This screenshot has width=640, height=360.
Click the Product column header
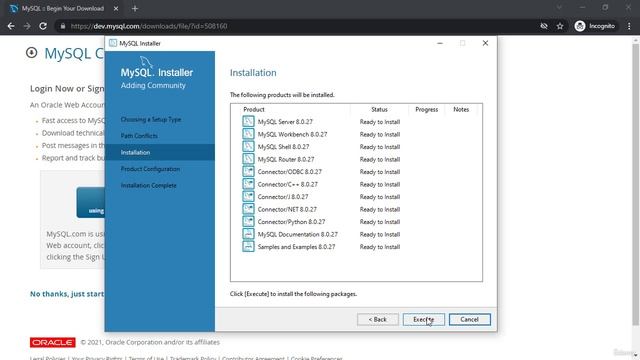point(254,109)
